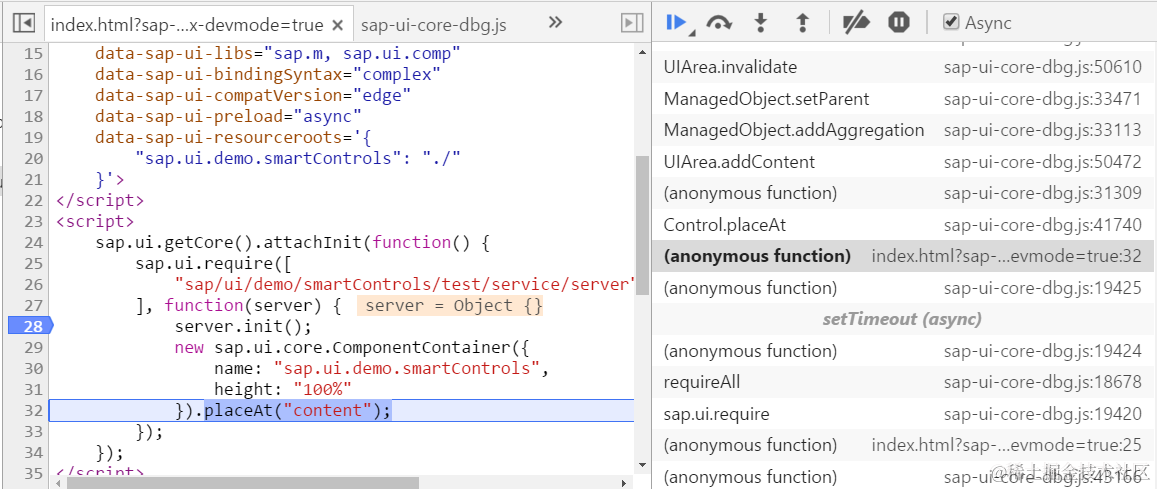Step into next function call
1157x489 pixels.
tap(760, 23)
